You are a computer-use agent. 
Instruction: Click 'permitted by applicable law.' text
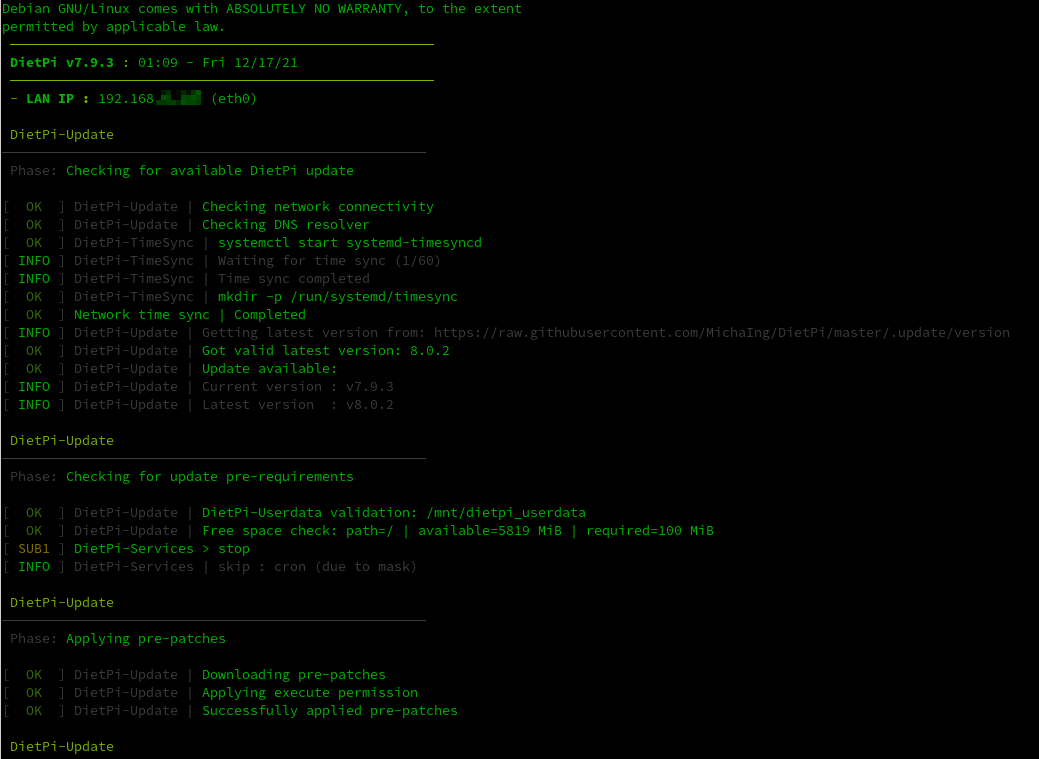[x=113, y=27]
